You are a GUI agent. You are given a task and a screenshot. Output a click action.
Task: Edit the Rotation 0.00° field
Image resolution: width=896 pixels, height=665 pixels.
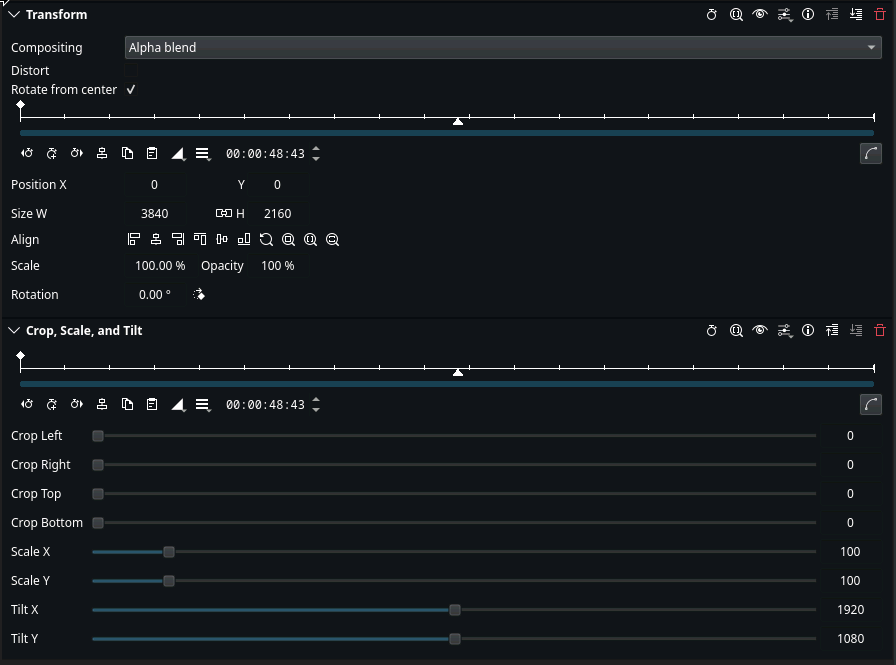point(154,295)
